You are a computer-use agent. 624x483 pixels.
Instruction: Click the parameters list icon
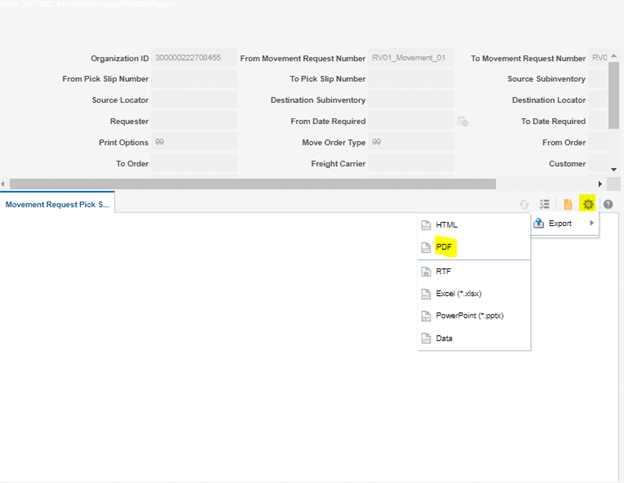[x=545, y=204]
